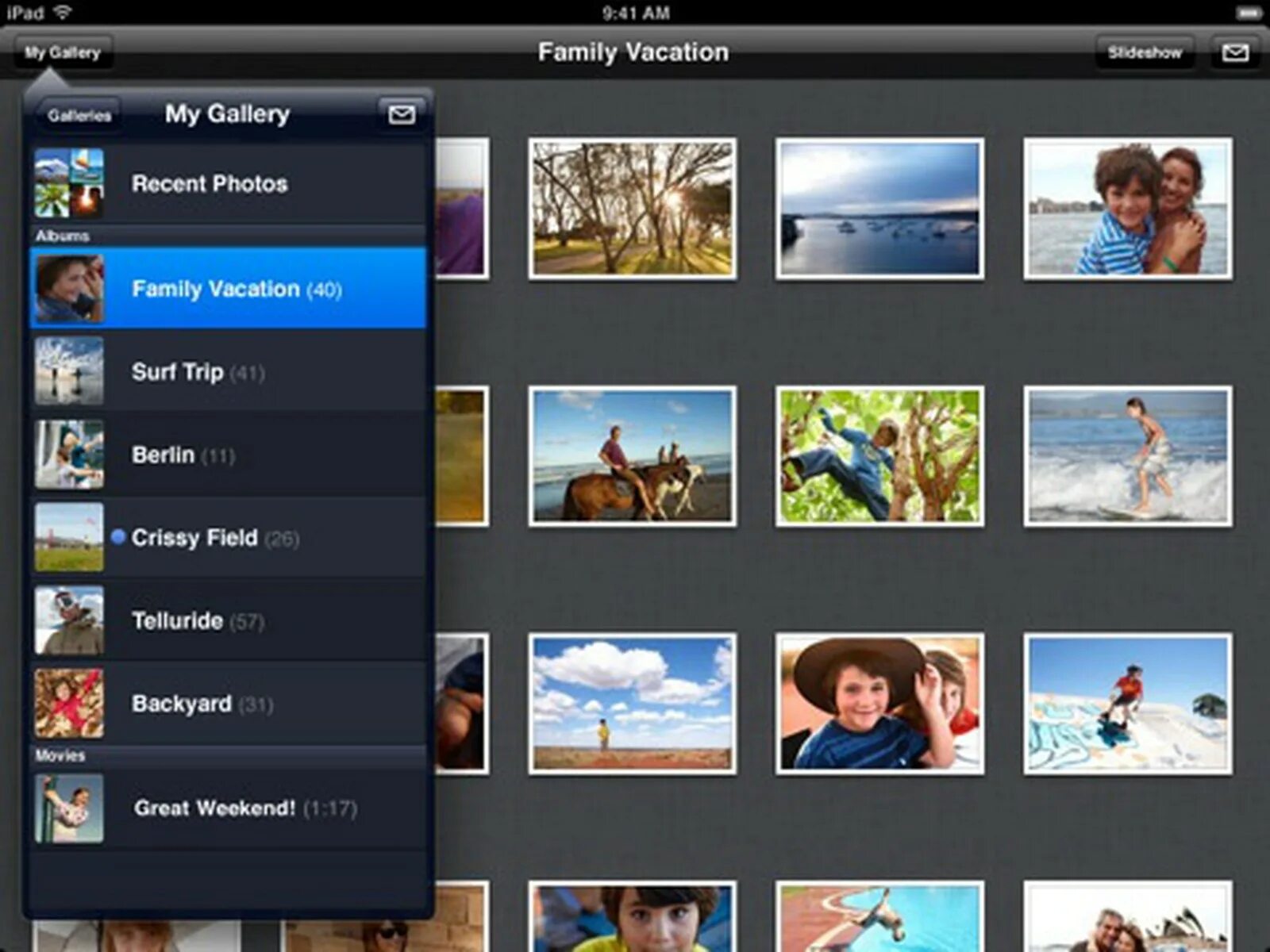Open the boy in cowboy hat photo
1270x952 pixels.
click(879, 704)
